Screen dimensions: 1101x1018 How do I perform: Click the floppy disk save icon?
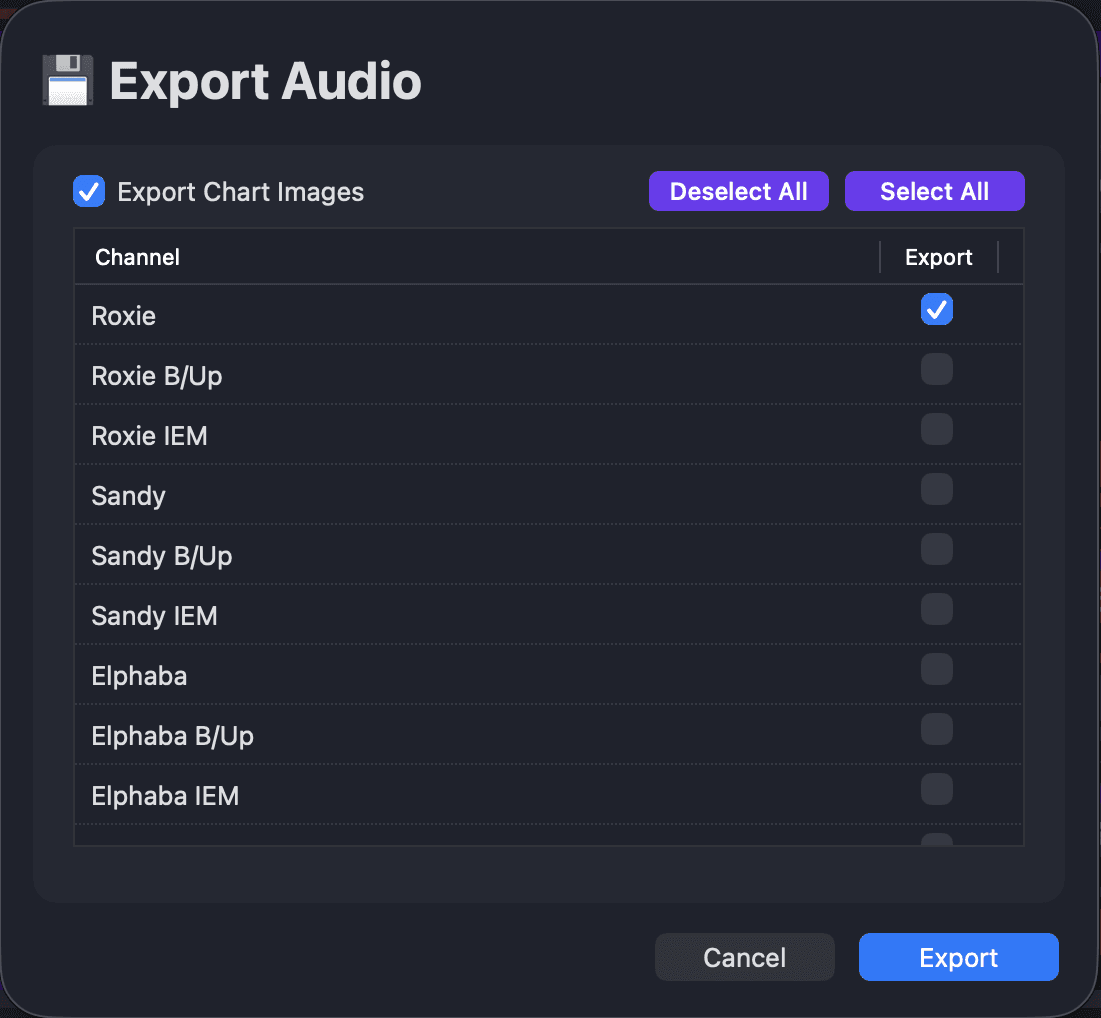point(68,80)
